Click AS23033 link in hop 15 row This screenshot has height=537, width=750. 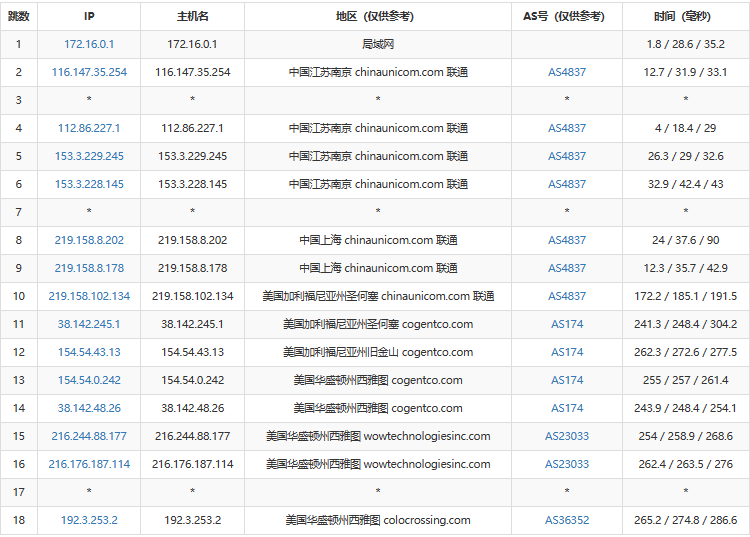click(x=567, y=436)
